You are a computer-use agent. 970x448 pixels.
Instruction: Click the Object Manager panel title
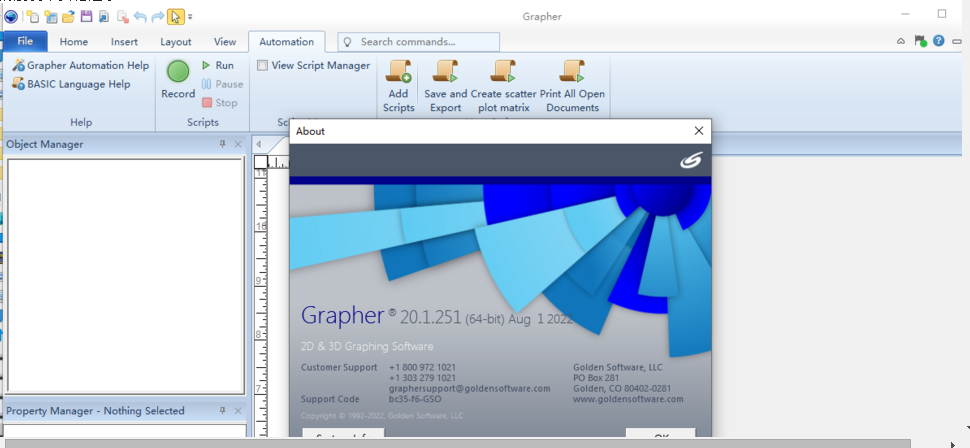point(45,144)
